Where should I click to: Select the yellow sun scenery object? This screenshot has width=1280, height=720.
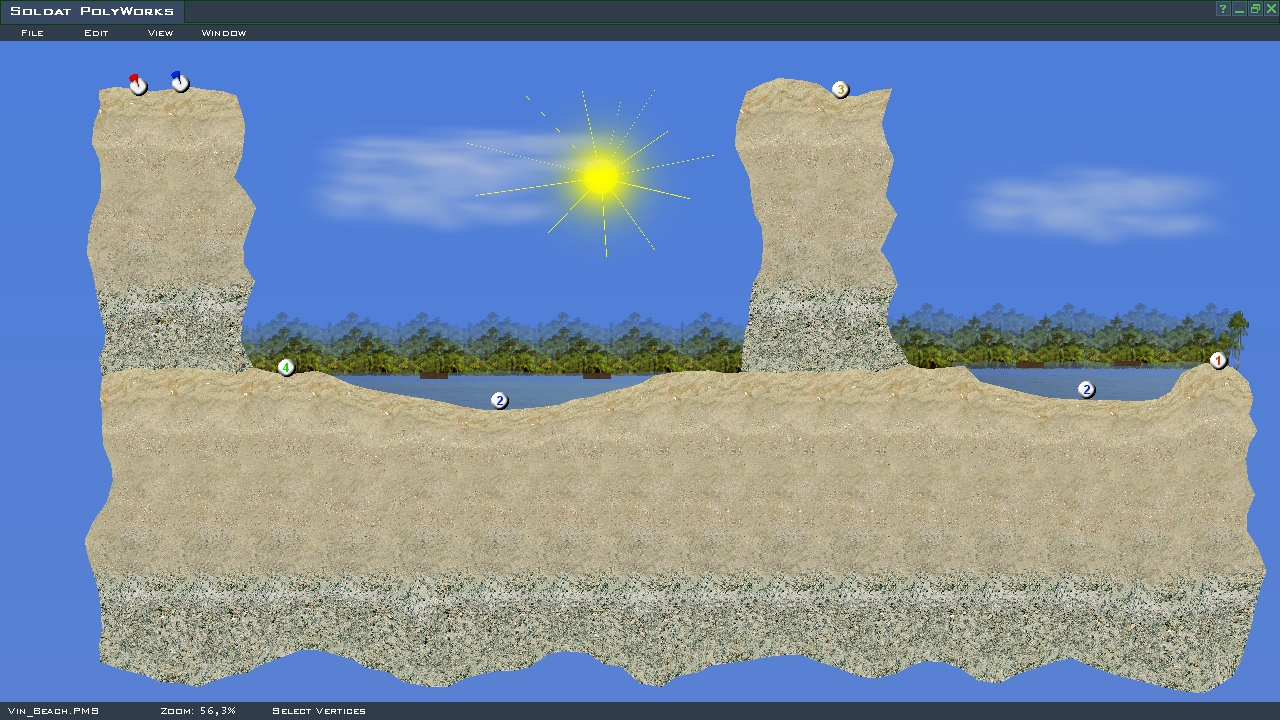point(600,177)
